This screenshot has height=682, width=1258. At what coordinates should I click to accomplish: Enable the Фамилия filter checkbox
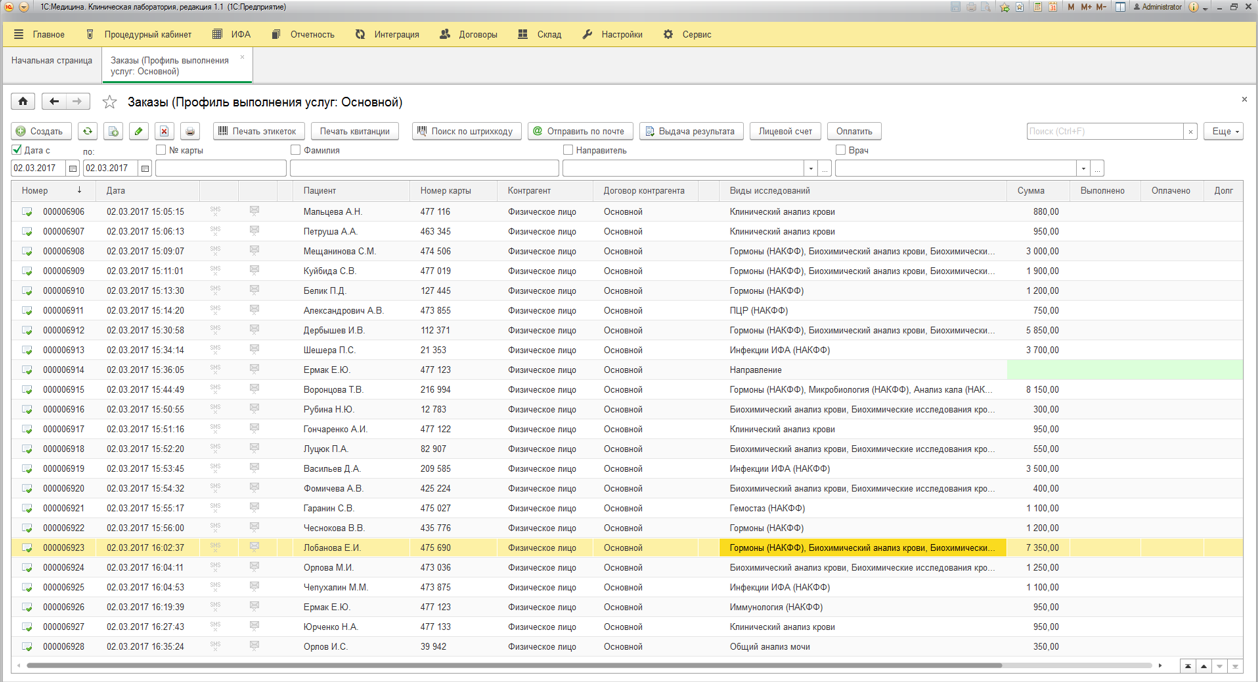(x=295, y=150)
